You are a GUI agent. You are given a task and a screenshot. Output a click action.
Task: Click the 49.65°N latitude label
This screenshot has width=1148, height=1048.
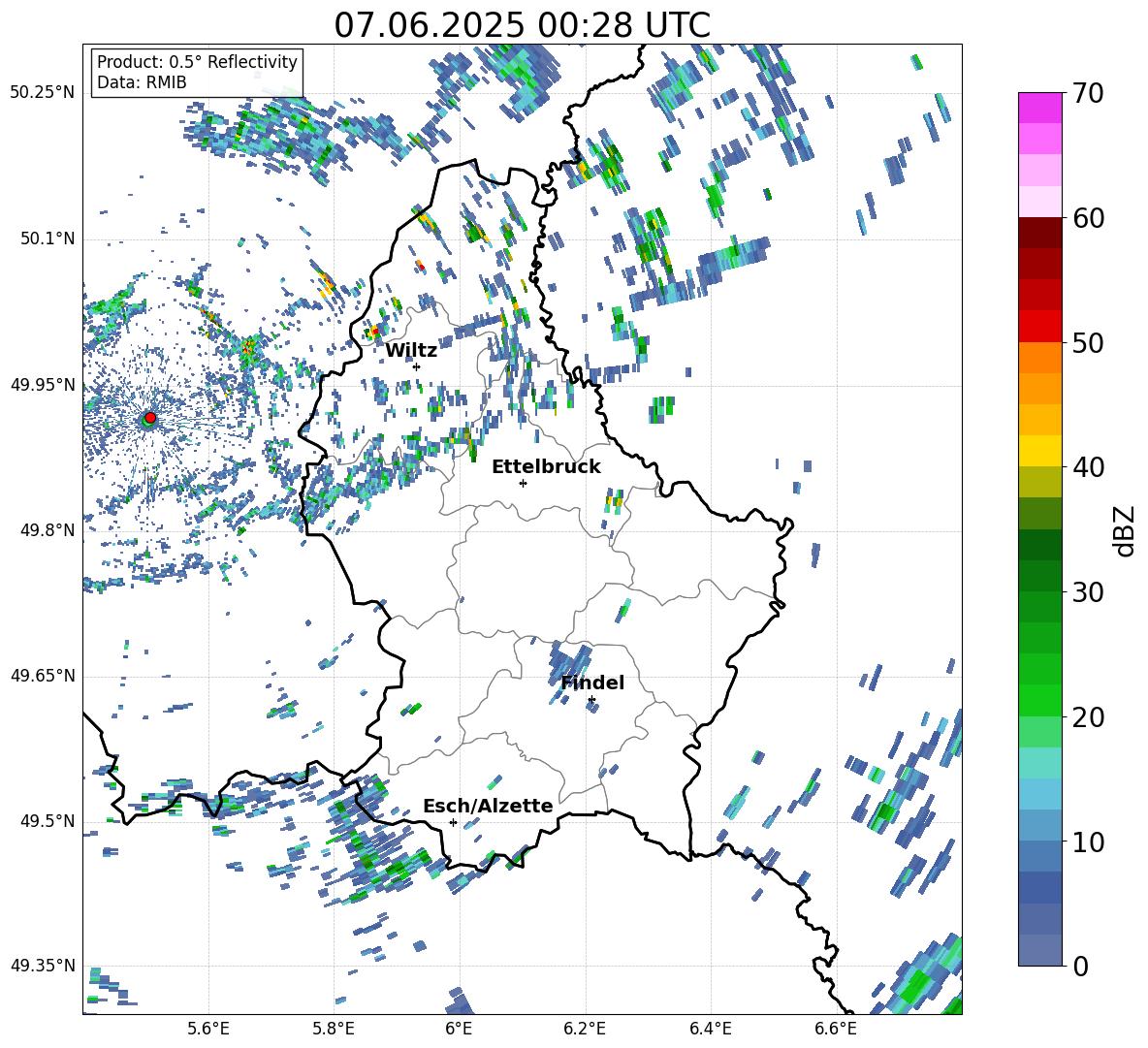[x=42, y=676]
